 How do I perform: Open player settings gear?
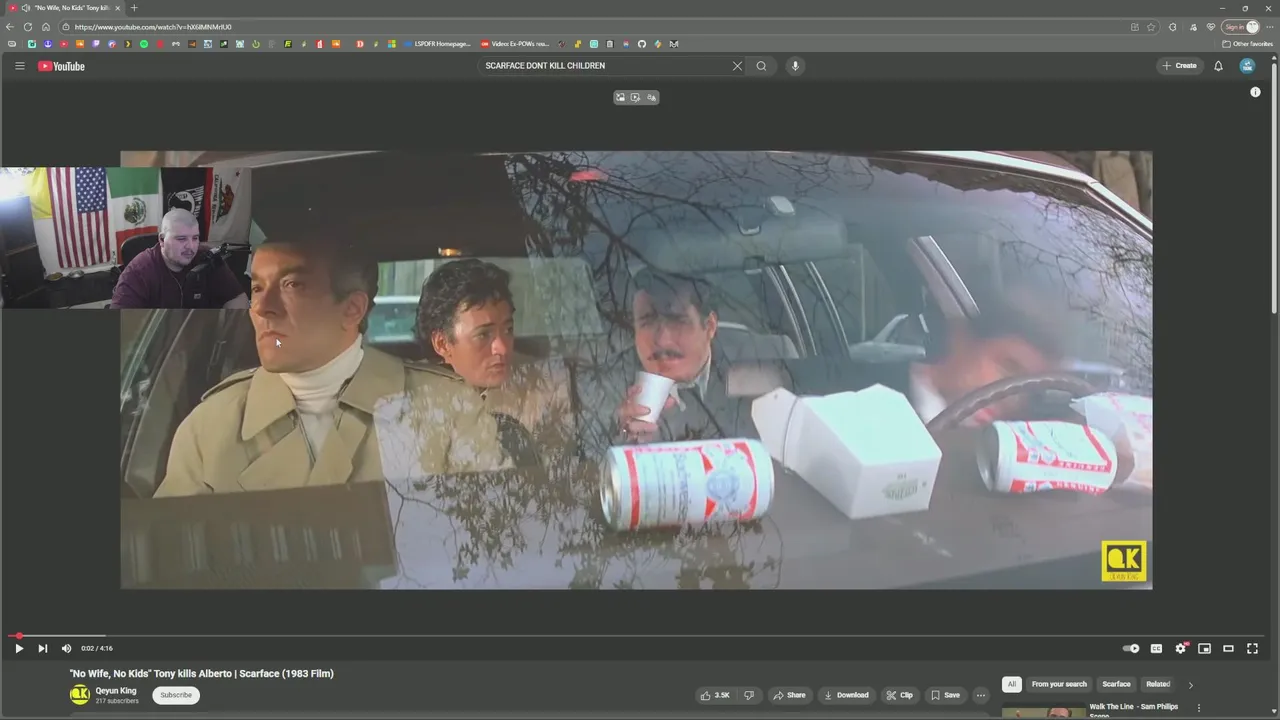[x=1181, y=648]
